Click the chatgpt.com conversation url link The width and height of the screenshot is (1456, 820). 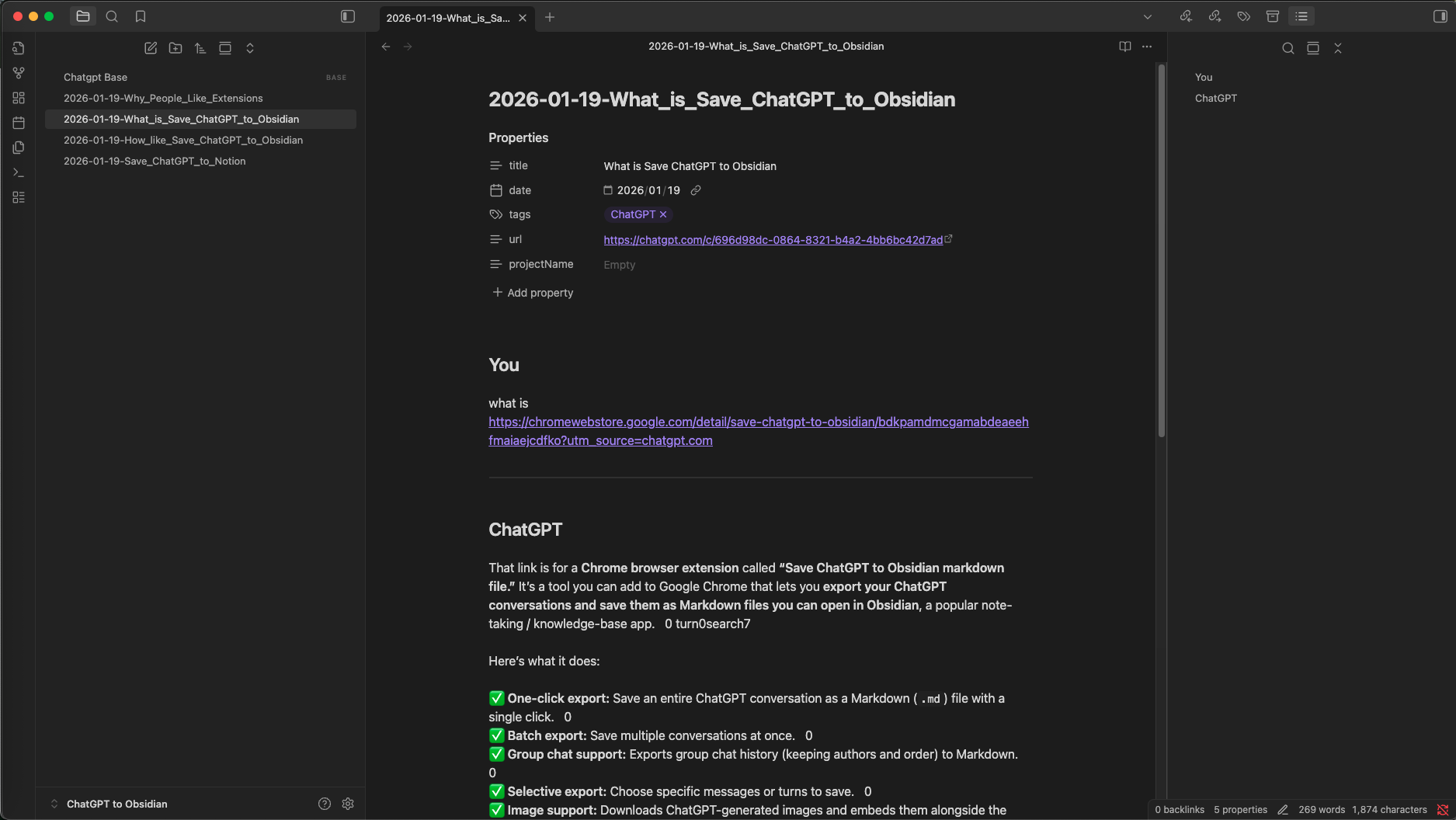tap(773, 240)
